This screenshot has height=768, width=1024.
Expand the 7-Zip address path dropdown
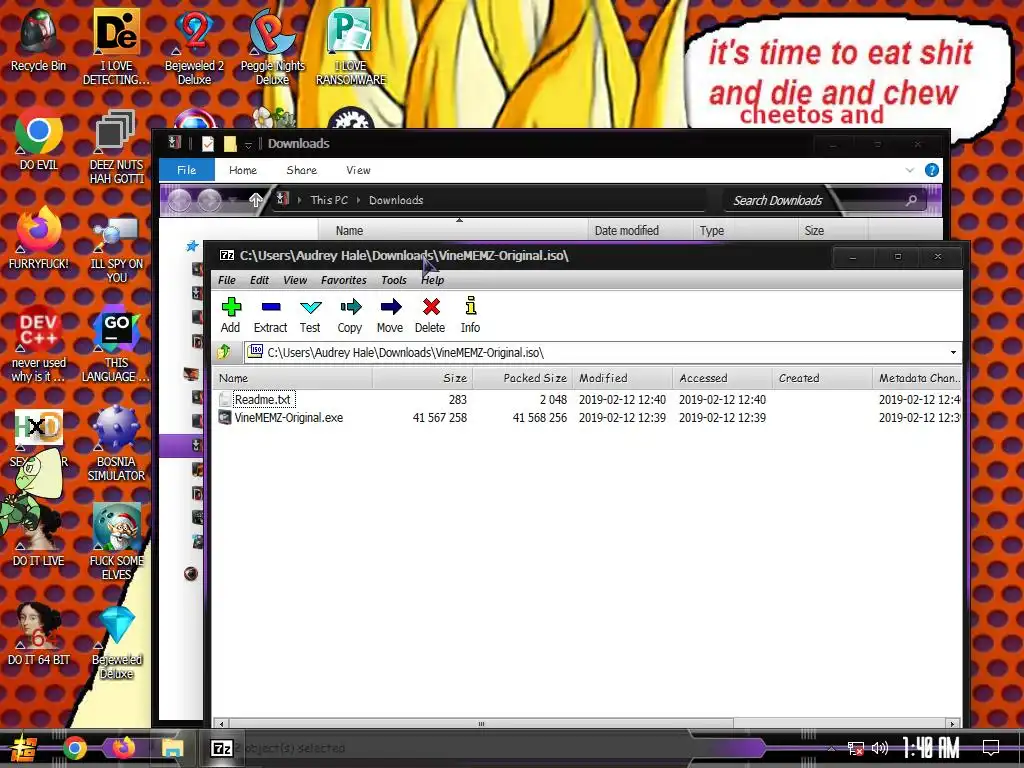[x=953, y=353]
